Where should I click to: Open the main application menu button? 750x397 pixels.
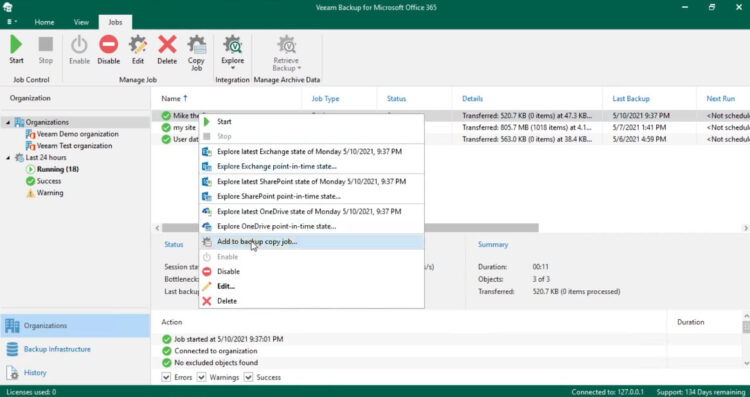pyautogui.click(x=12, y=22)
